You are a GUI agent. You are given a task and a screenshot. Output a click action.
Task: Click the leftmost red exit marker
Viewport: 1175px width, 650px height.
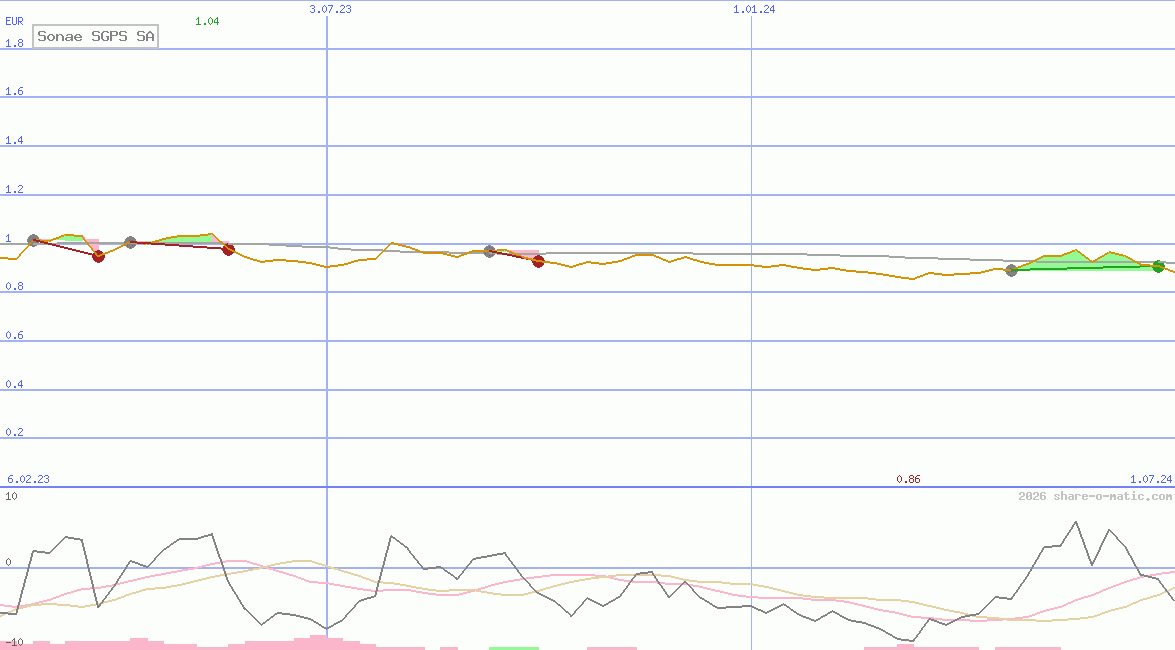tap(98, 256)
